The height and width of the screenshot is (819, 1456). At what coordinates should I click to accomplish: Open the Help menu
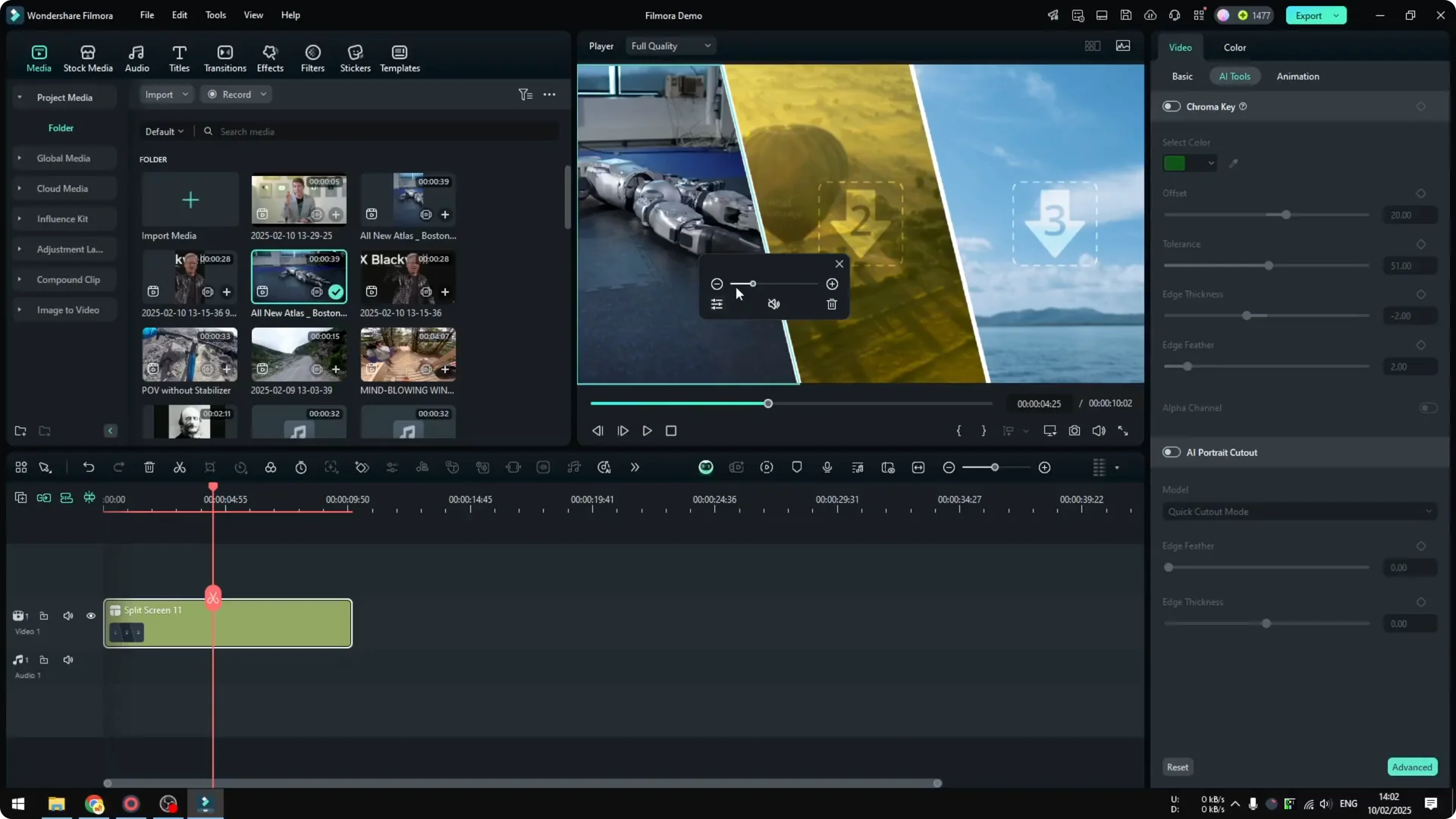click(290, 15)
